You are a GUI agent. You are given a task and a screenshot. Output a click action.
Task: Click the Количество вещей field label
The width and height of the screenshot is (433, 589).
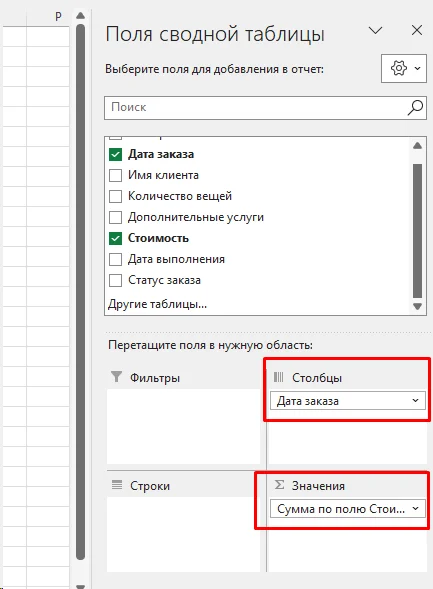(180, 196)
